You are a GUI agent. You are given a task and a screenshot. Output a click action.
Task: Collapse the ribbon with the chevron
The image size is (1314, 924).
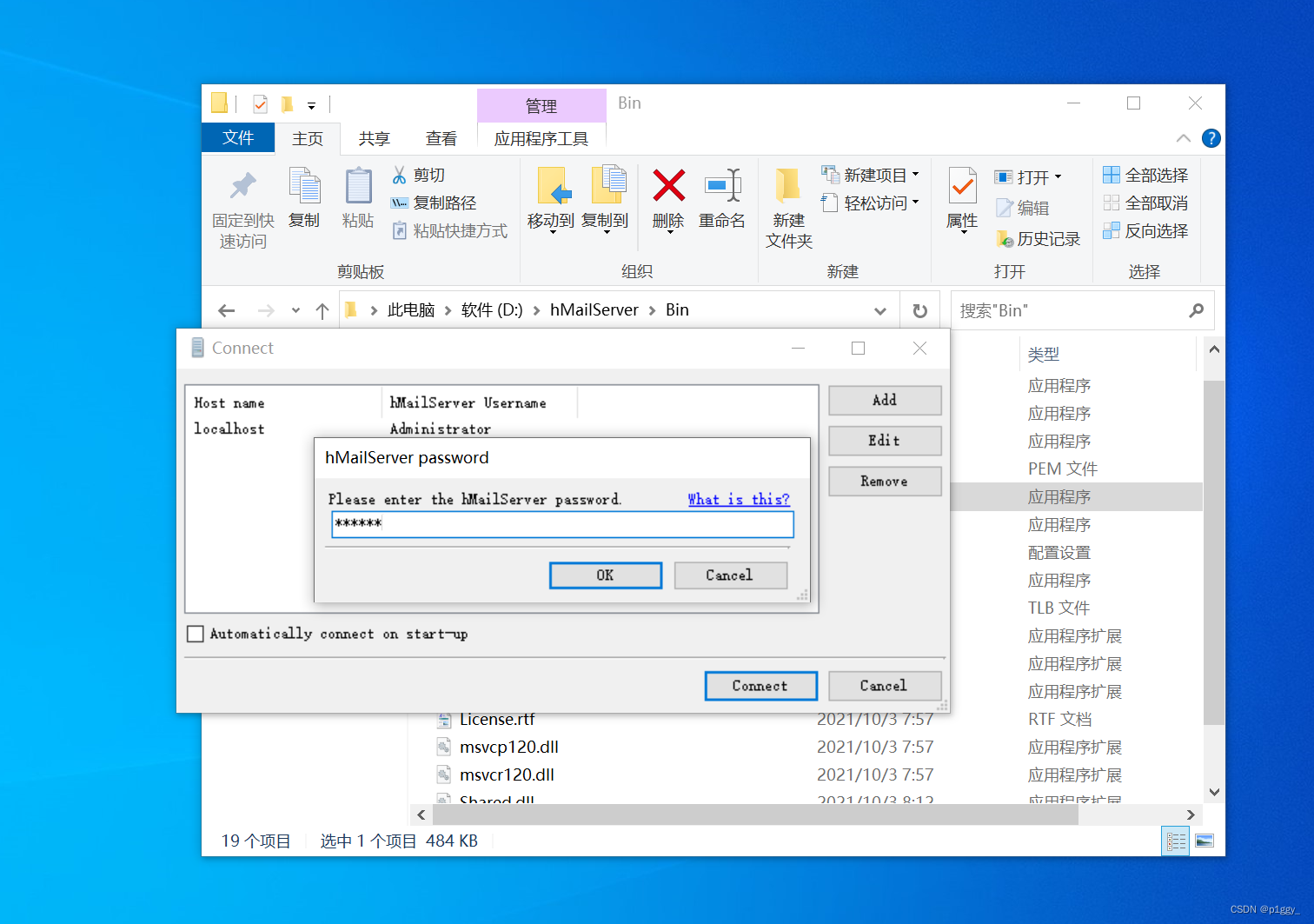point(1183,138)
